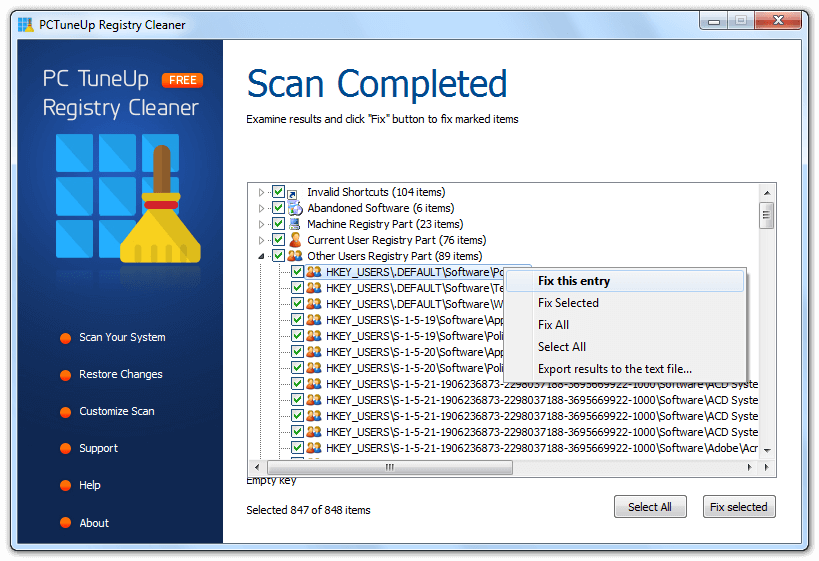Click the Current User Registry Part icon
The width and height of the screenshot is (819, 561).
pos(295,240)
